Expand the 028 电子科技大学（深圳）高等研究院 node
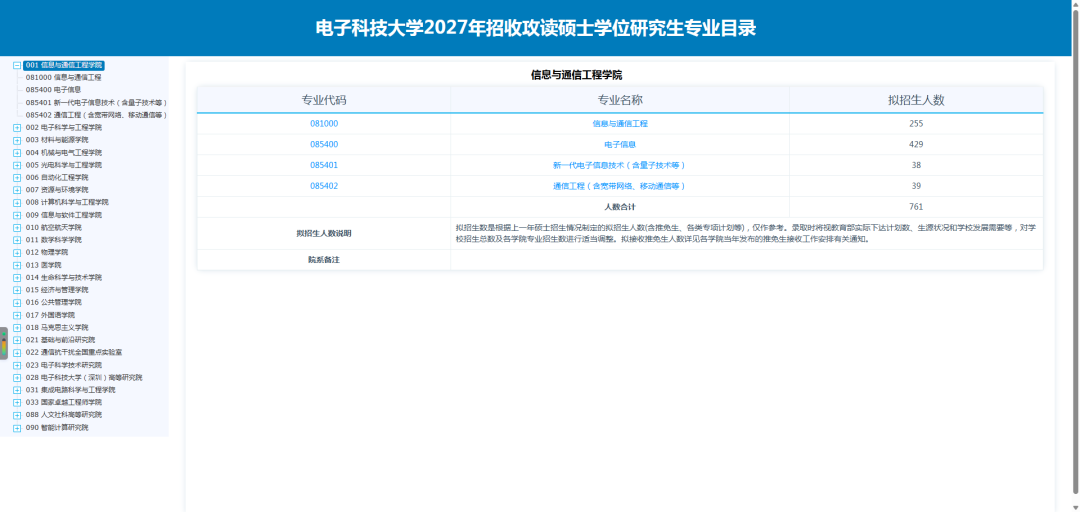Screen dimensions: 1080x512 [17, 378]
